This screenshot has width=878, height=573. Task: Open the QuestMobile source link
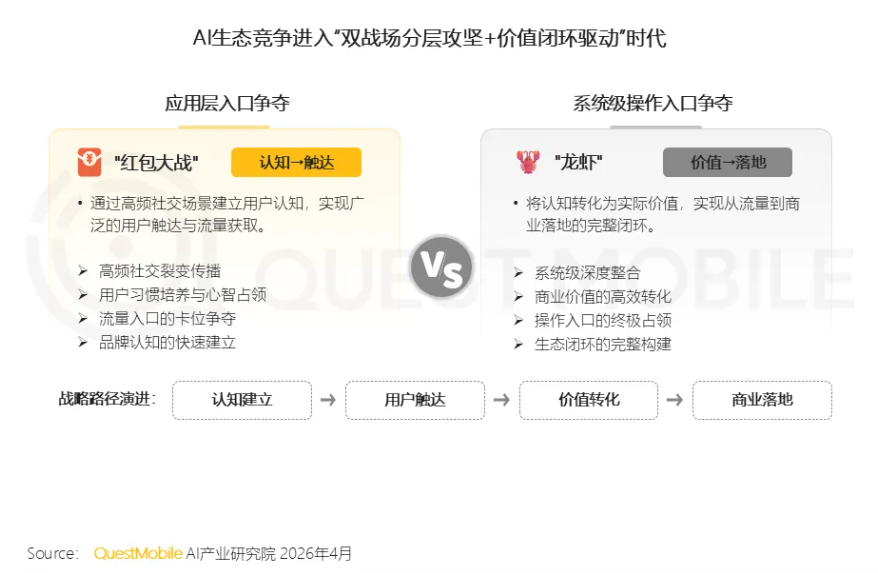point(138,553)
